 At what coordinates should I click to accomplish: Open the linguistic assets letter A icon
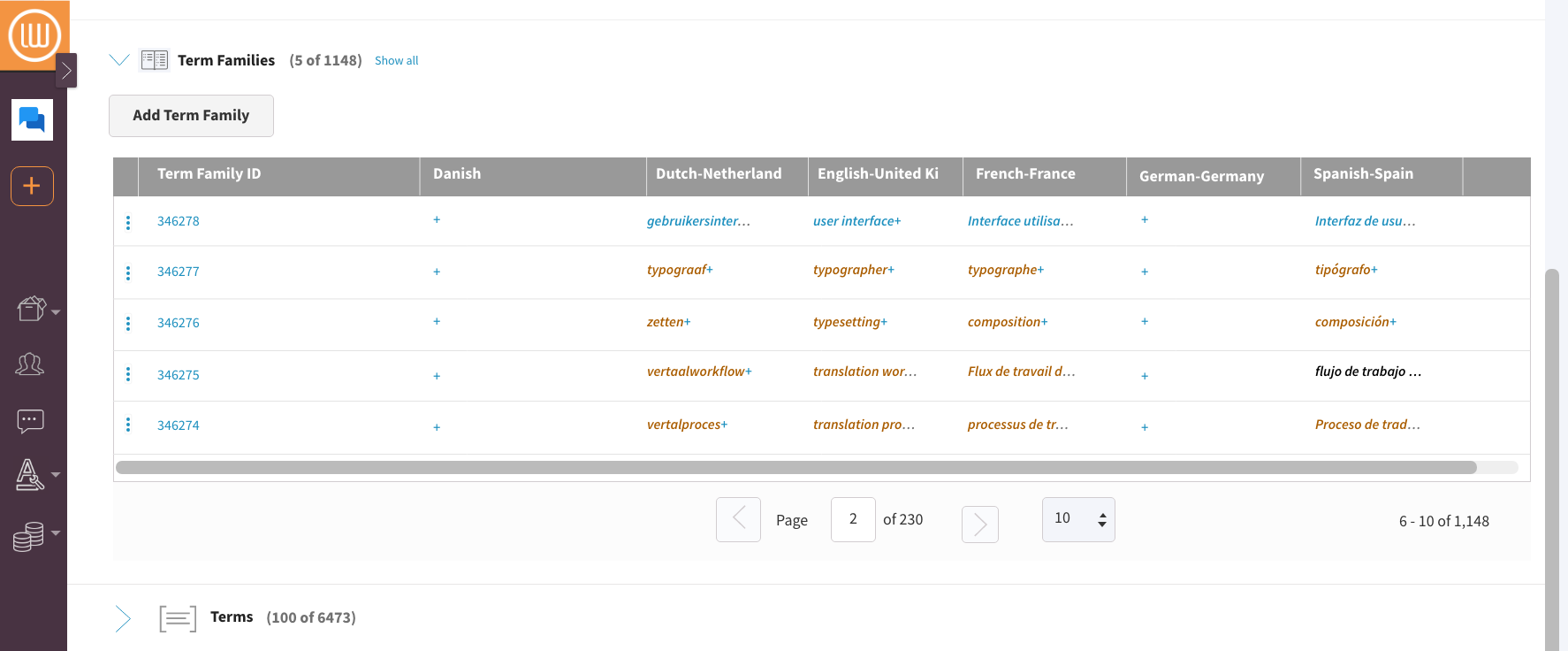[30, 475]
